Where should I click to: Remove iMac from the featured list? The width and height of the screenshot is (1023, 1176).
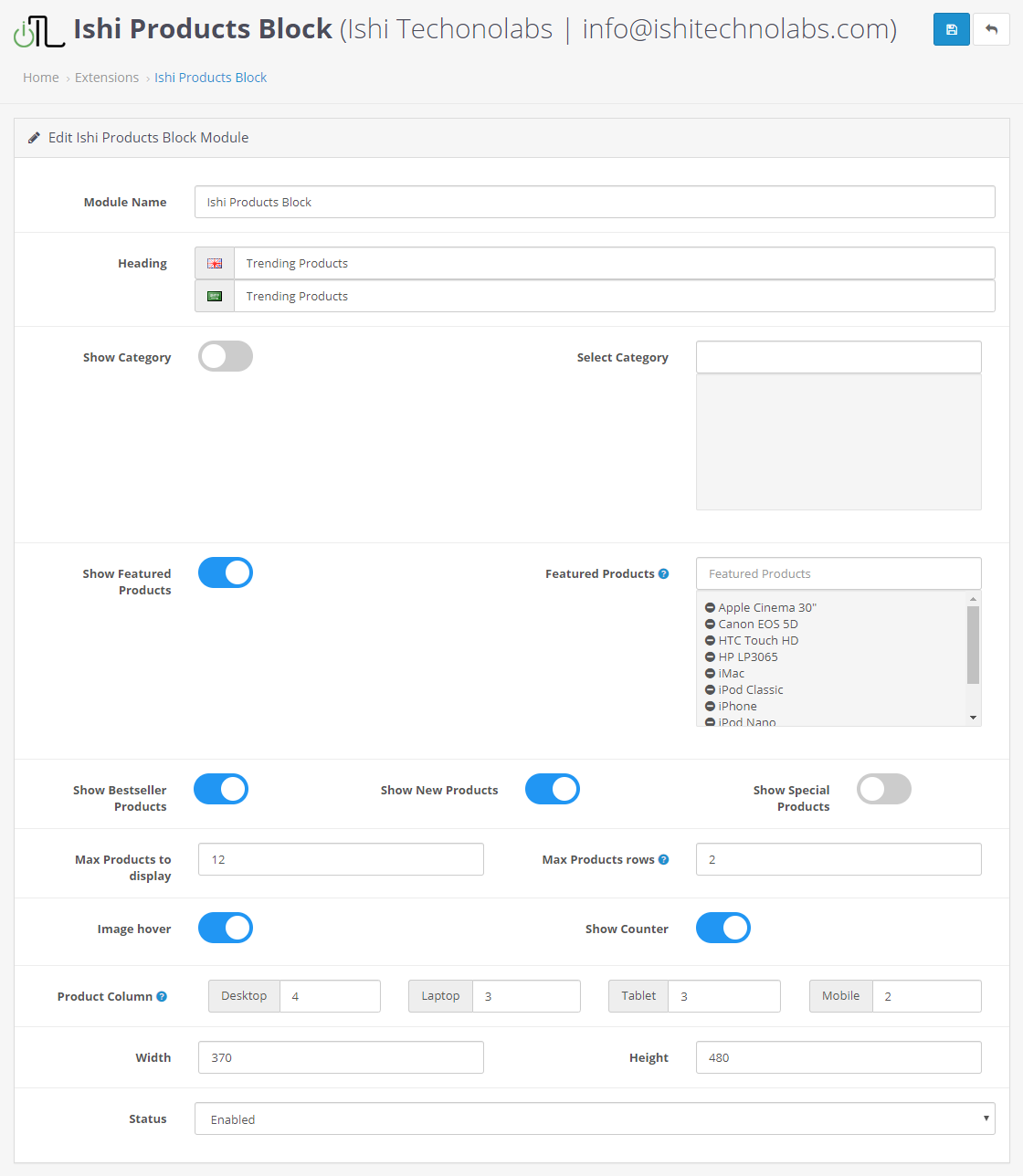click(x=710, y=674)
